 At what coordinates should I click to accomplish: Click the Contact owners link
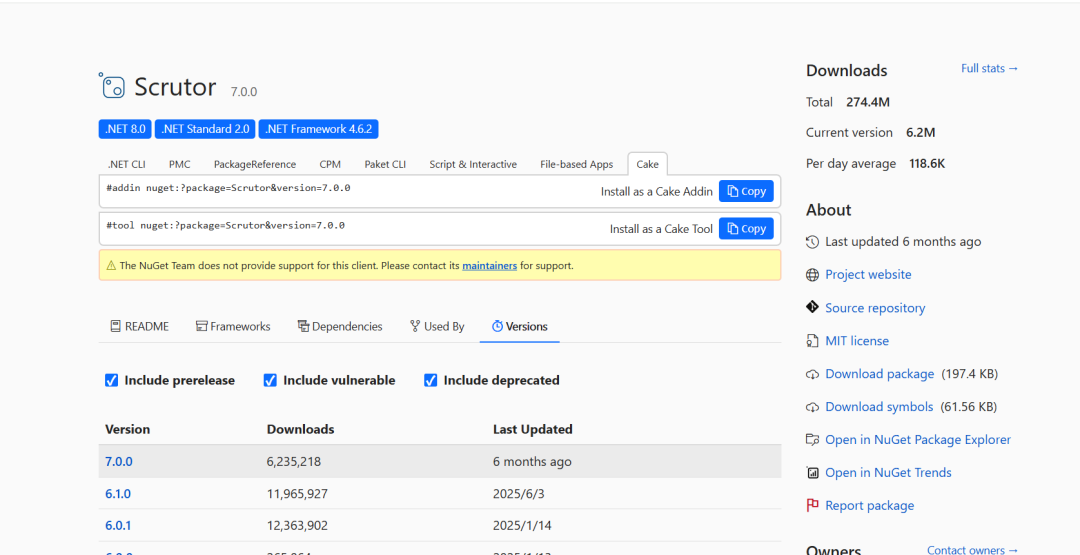pos(973,549)
